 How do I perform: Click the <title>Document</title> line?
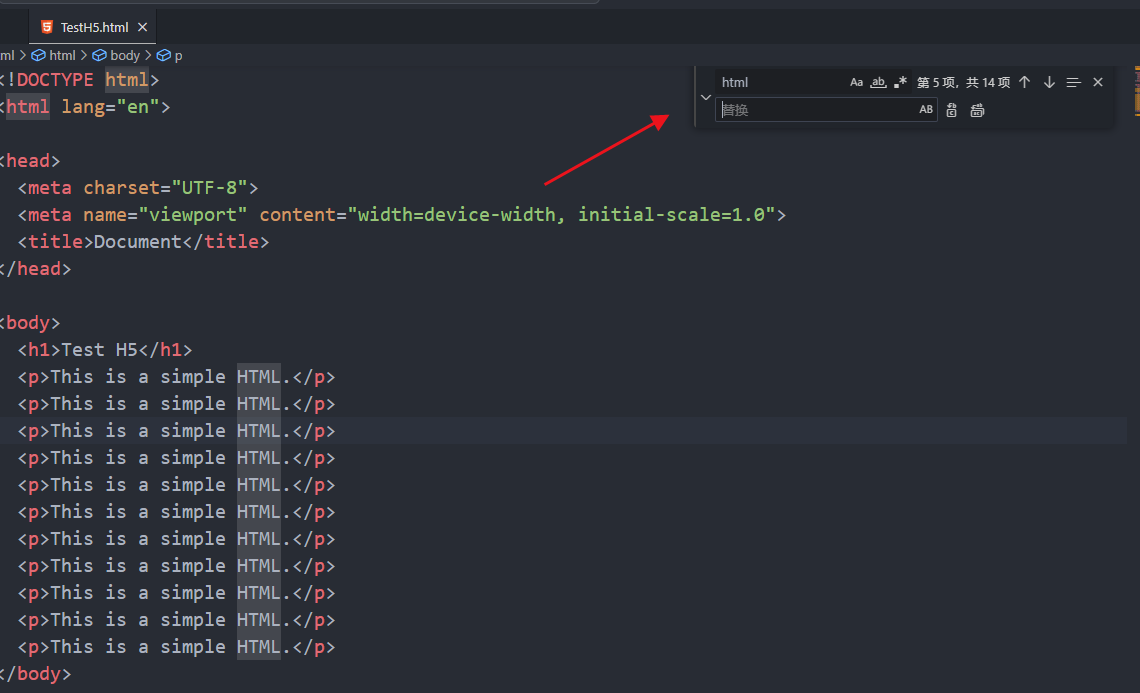point(143,241)
